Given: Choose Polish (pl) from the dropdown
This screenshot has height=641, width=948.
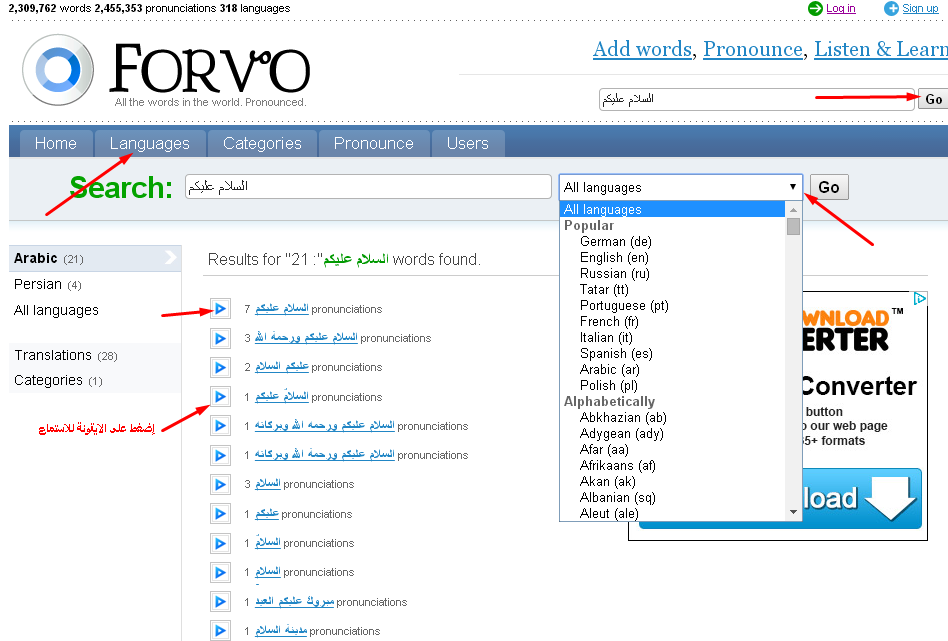Looking at the screenshot, I should point(608,385).
